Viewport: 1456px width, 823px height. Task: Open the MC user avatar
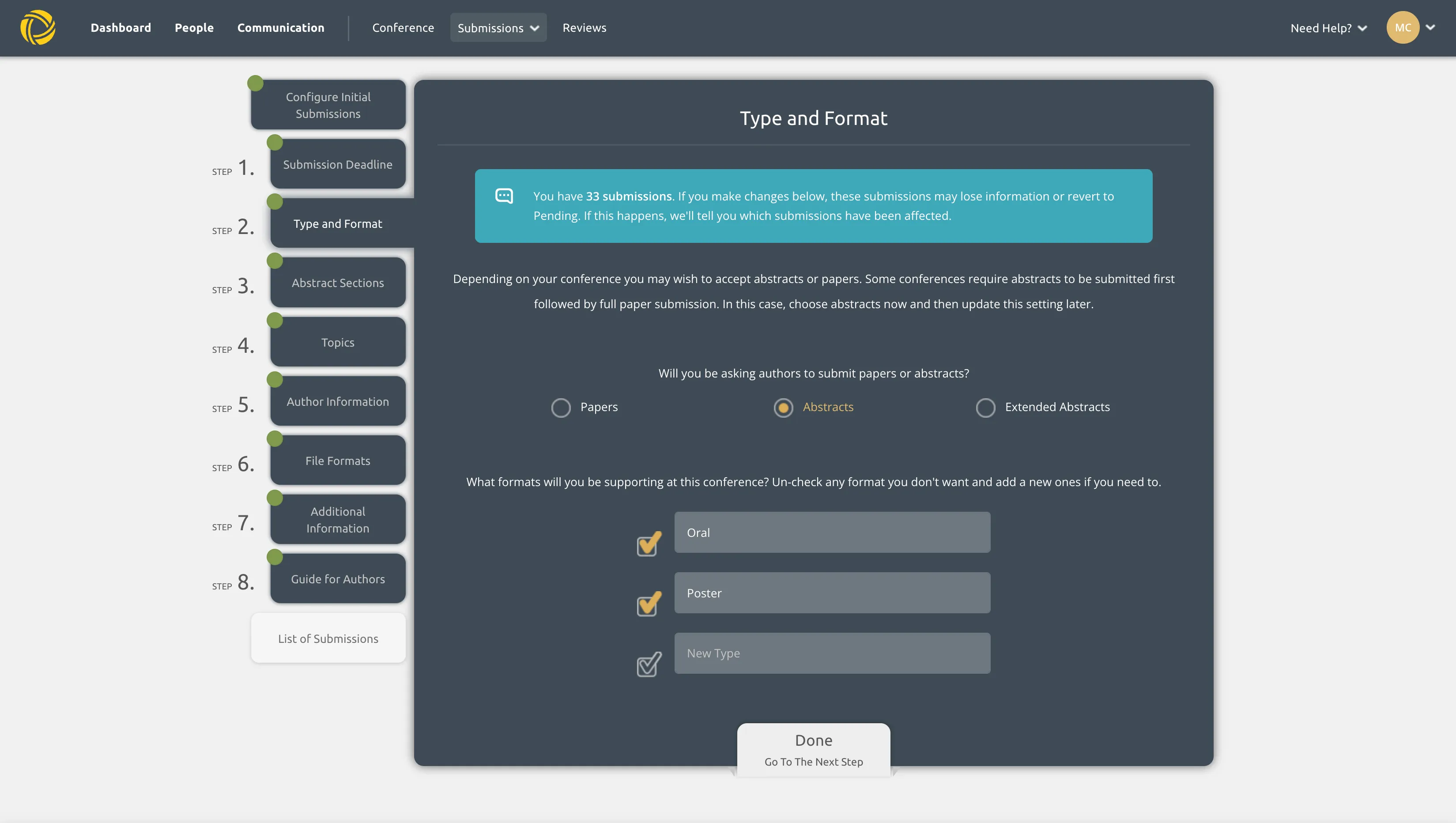tap(1402, 28)
